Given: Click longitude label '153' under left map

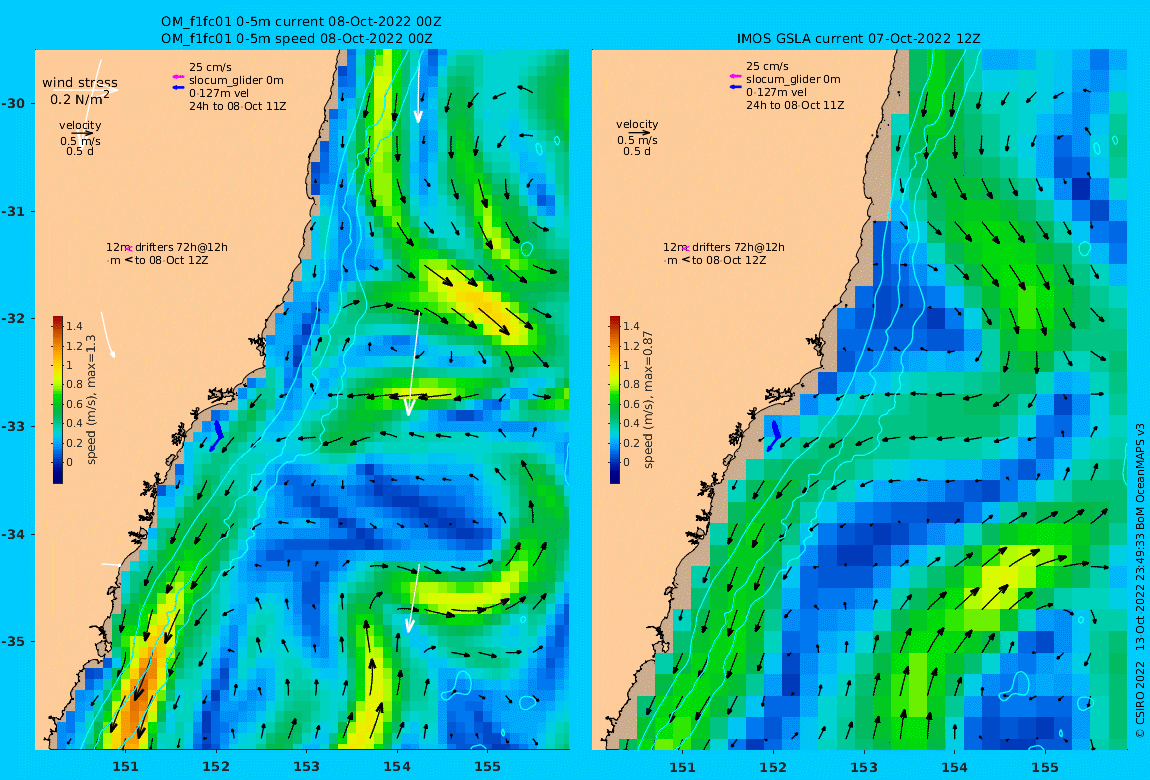Looking at the screenshot, I should pyautogui.click(x=307, y=767).
